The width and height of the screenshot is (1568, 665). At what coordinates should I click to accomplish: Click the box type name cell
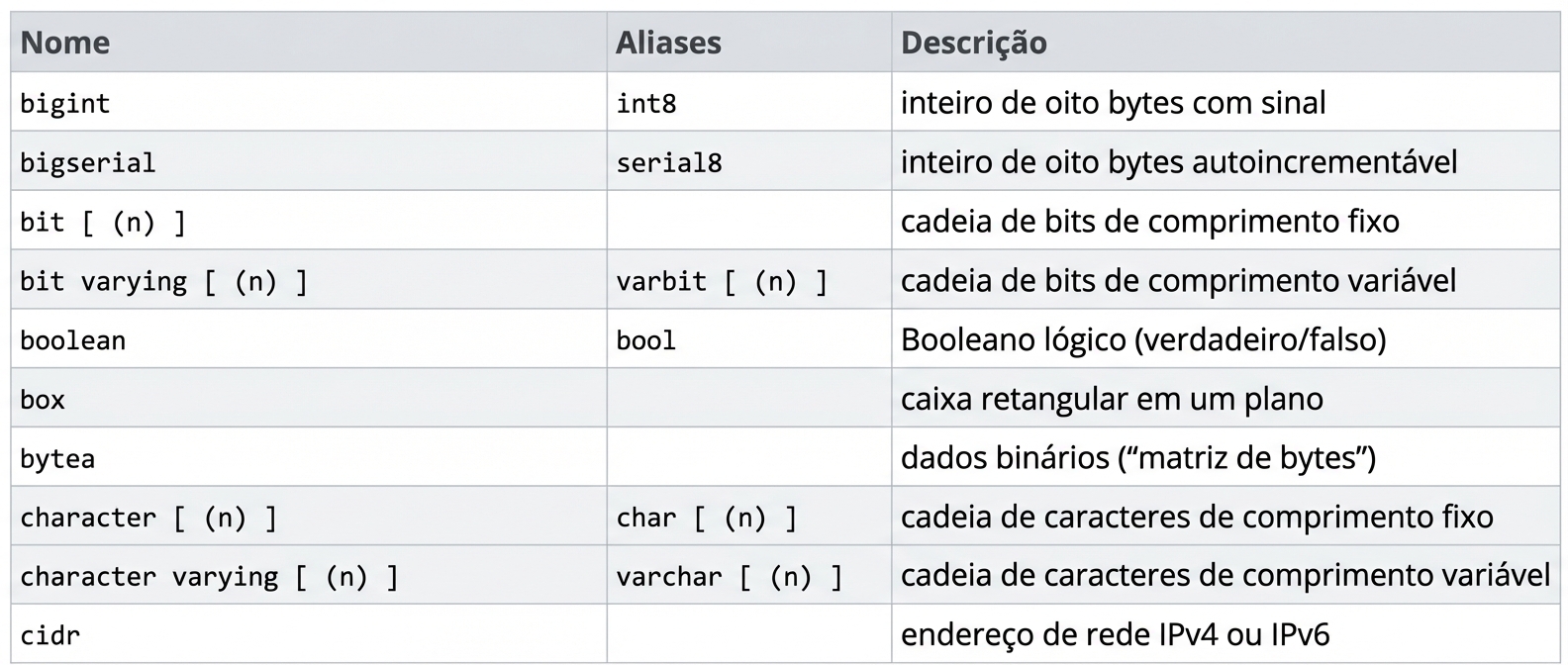(x=43, y=400)
